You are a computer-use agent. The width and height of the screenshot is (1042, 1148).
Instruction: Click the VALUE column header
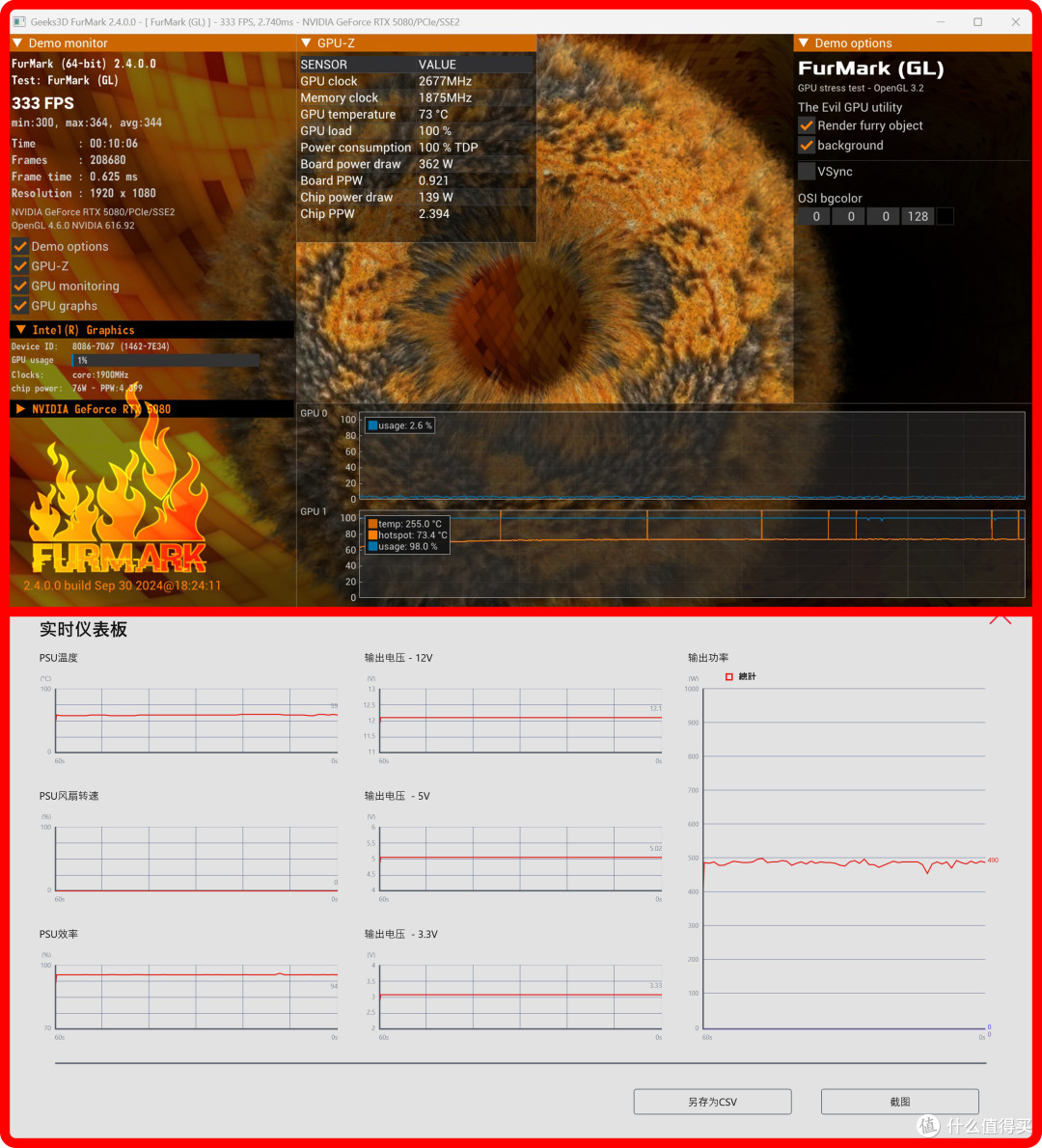pos(437,66)
